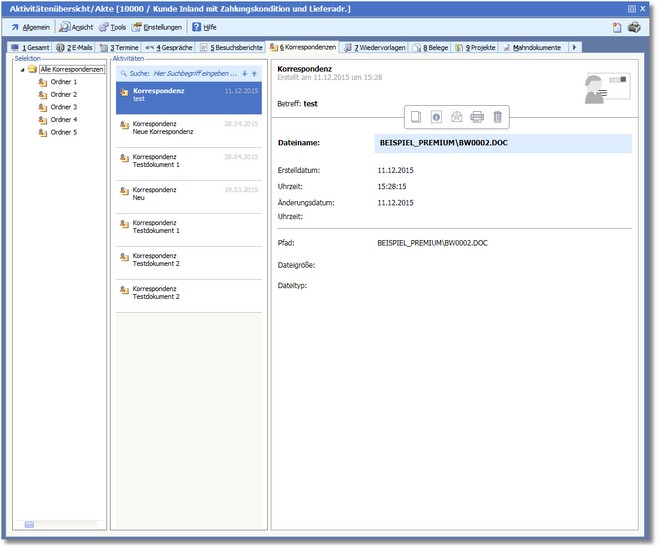Click the blue info icon in detail toolbar
Screen dimensions: 658x548
436,117
